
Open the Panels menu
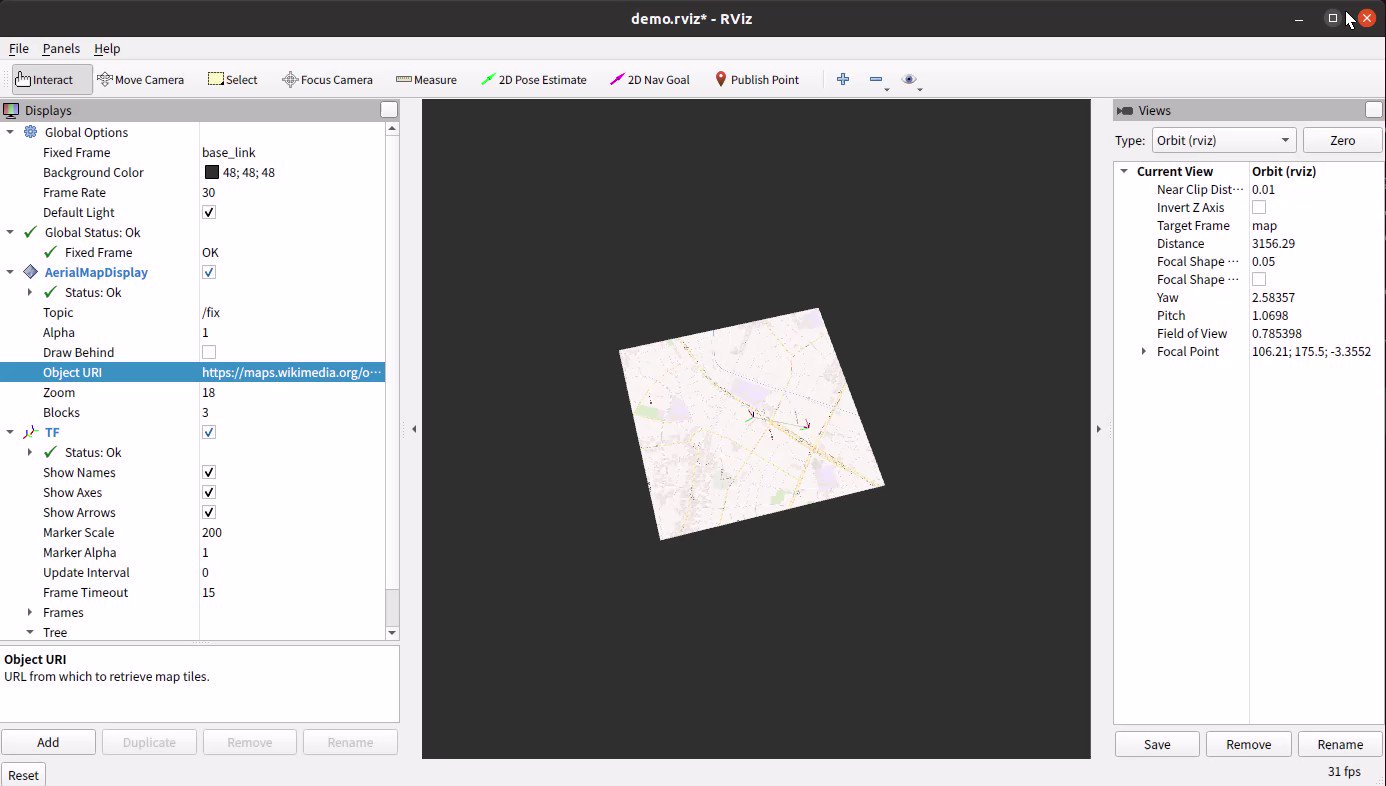pos(61,48)
